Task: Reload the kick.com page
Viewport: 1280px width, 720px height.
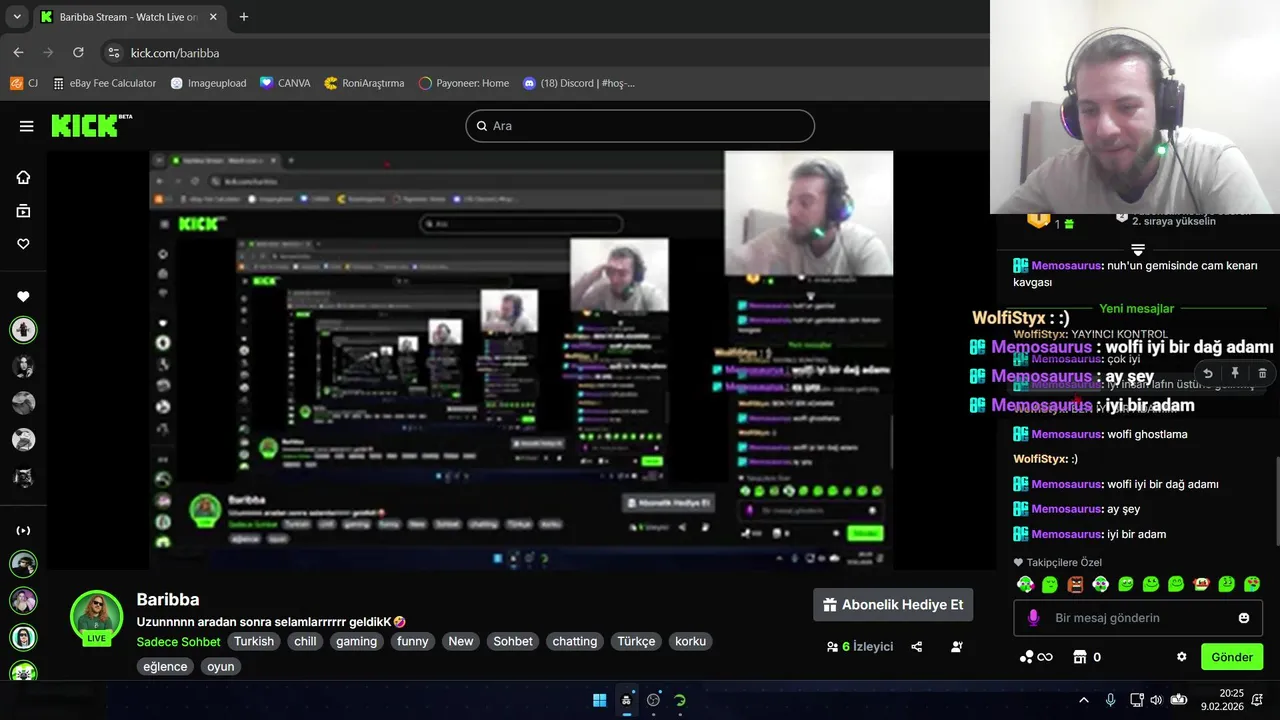Action: tap(78, 52)
